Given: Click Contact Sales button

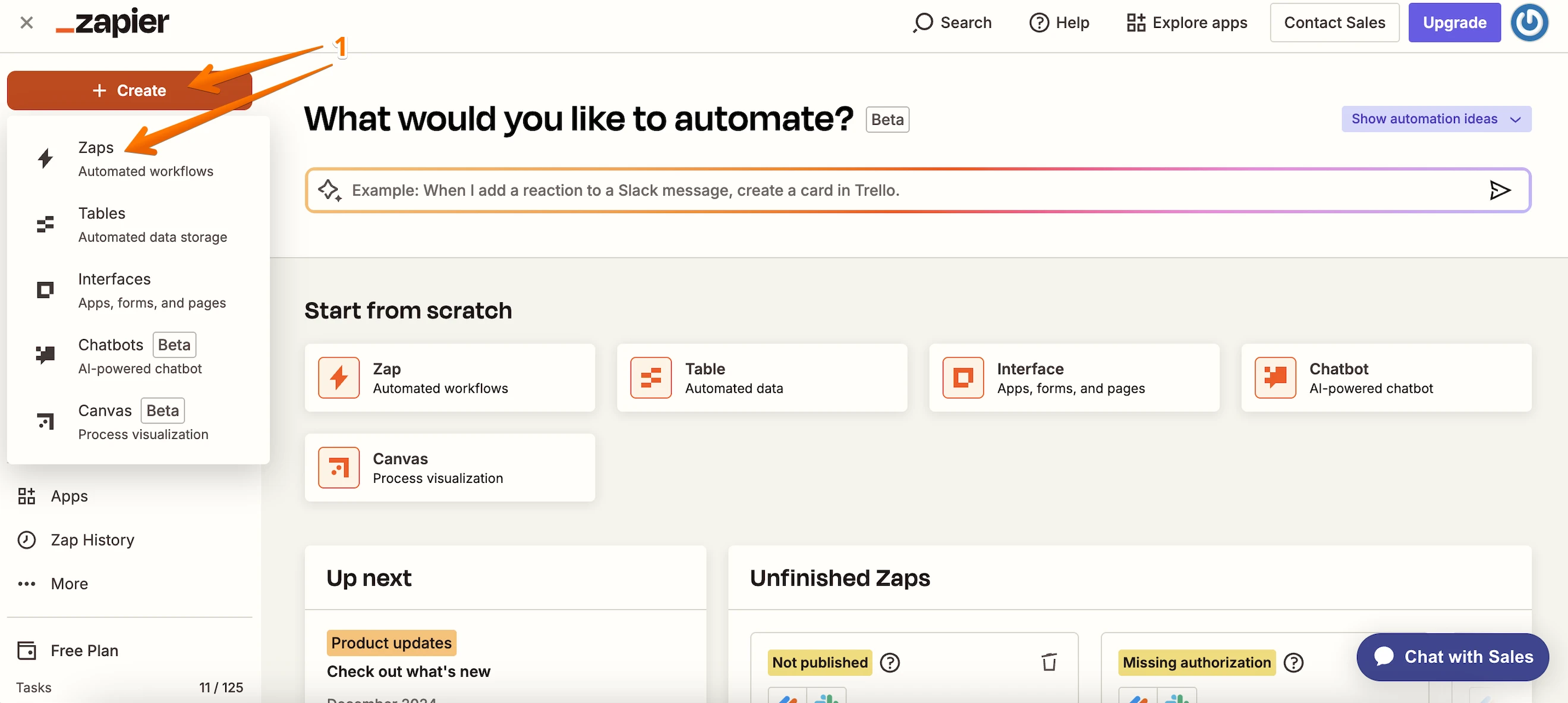Looking at the screenshot, I should [1334, 23].
